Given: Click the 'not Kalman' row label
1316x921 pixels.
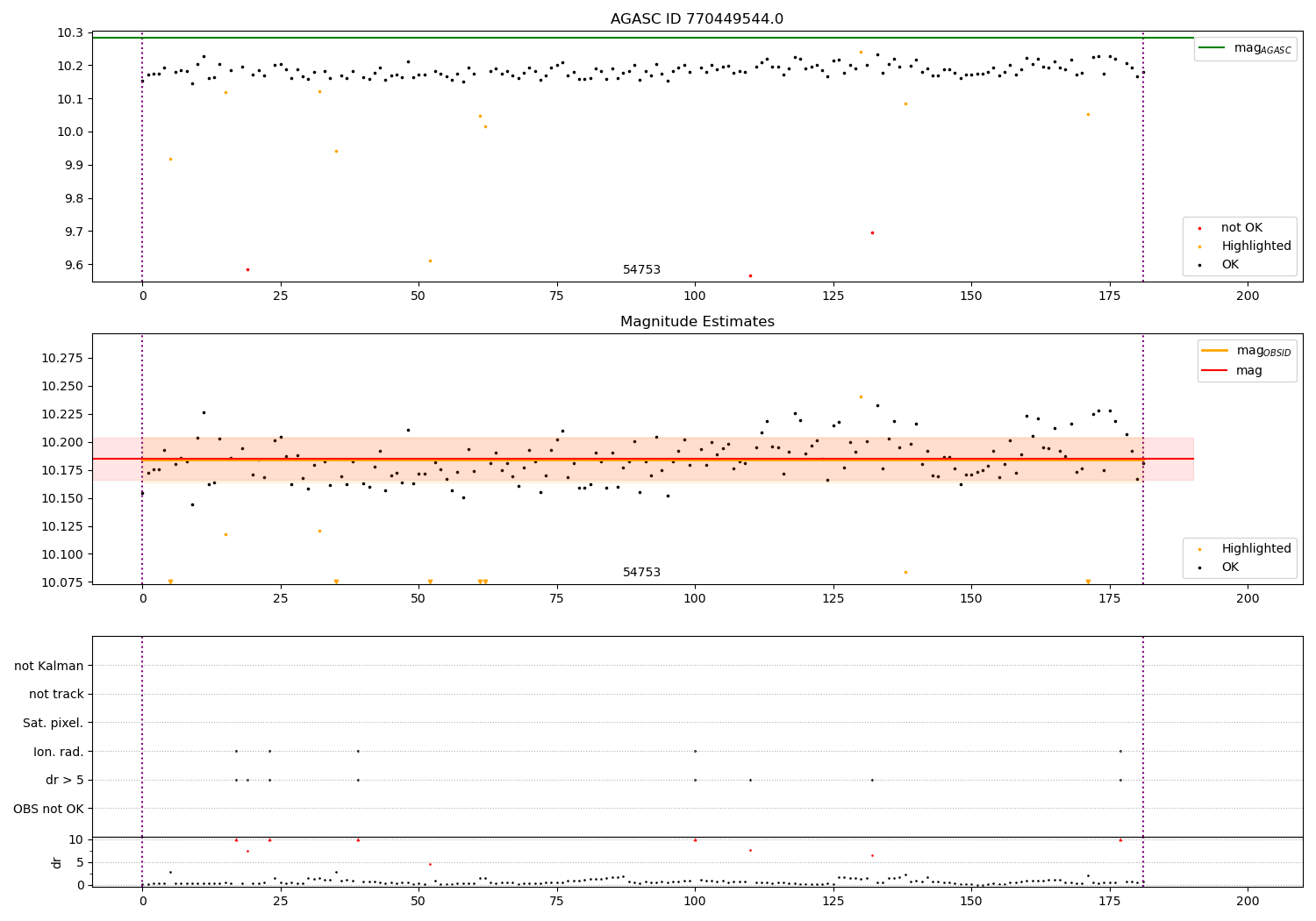Looking at the screenshot, I should tap(49, 666).
